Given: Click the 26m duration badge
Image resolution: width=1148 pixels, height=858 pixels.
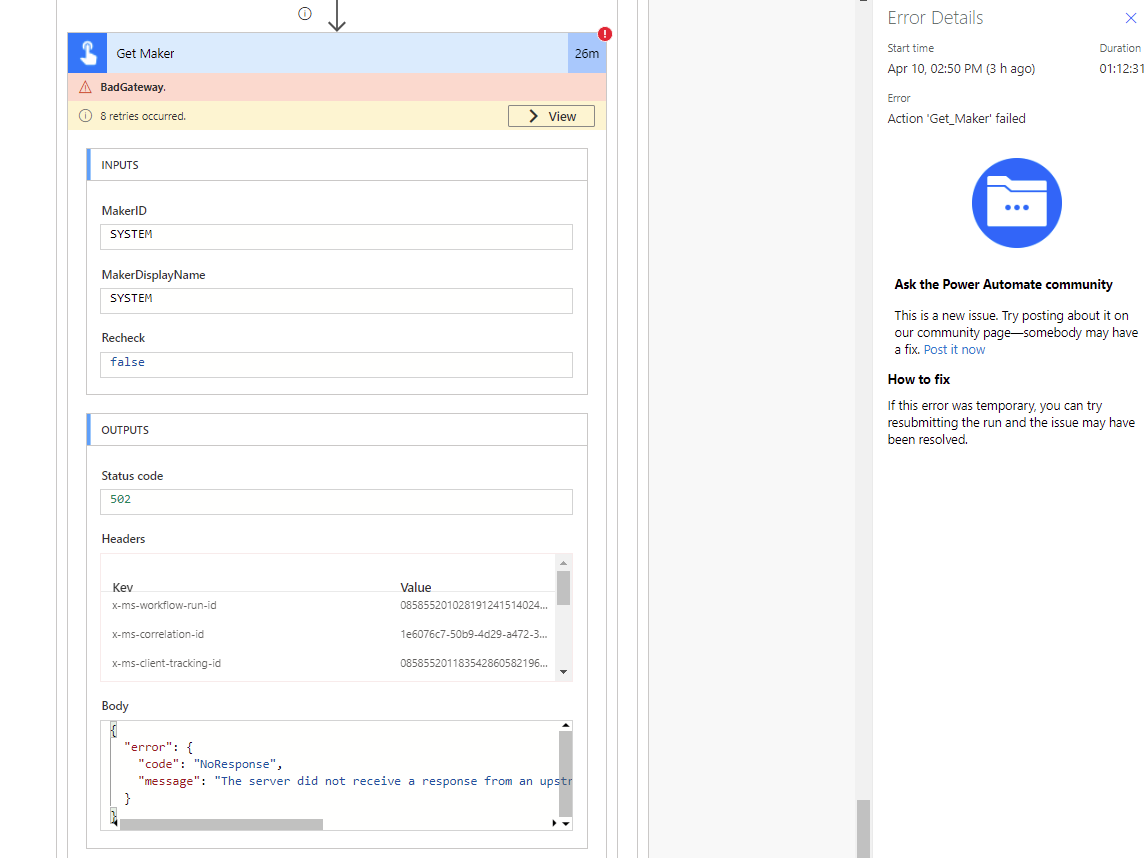Looking at the screenshot, I should coord(587,51).
